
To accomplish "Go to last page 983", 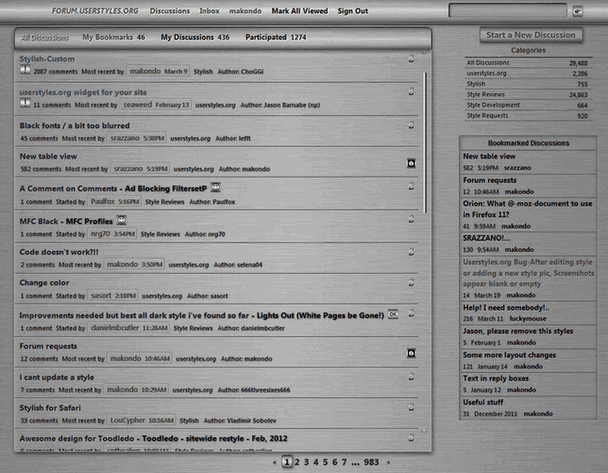I will coord(371,462).
